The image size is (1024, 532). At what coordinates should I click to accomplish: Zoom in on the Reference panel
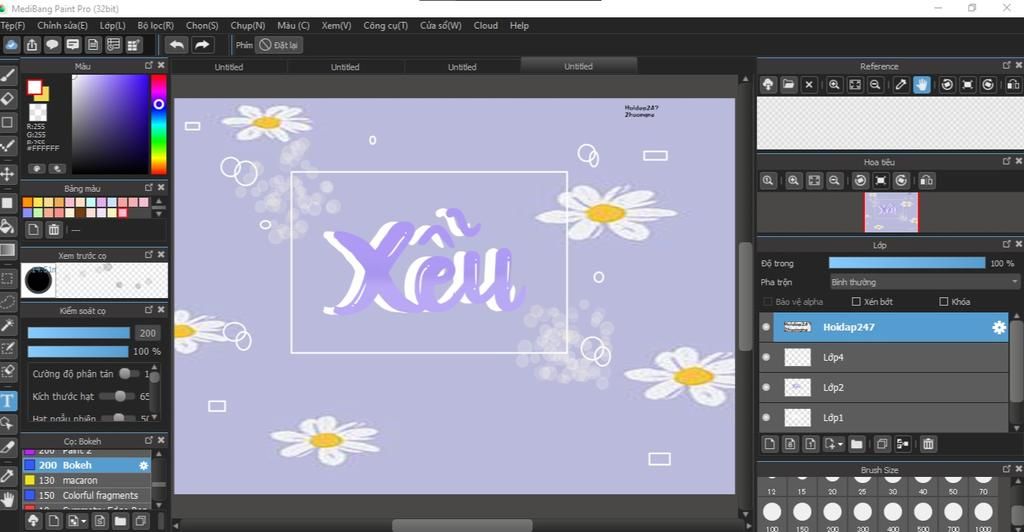coord(834,85)
